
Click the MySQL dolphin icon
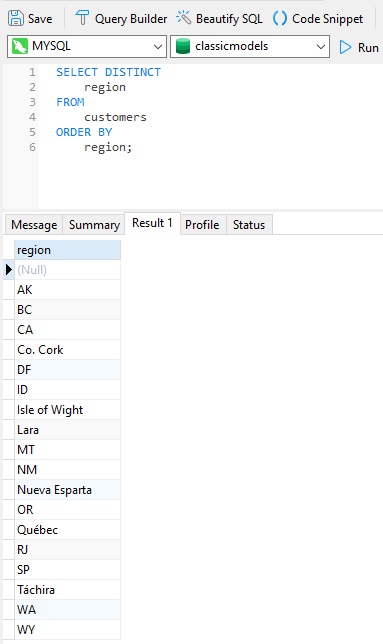20,46
